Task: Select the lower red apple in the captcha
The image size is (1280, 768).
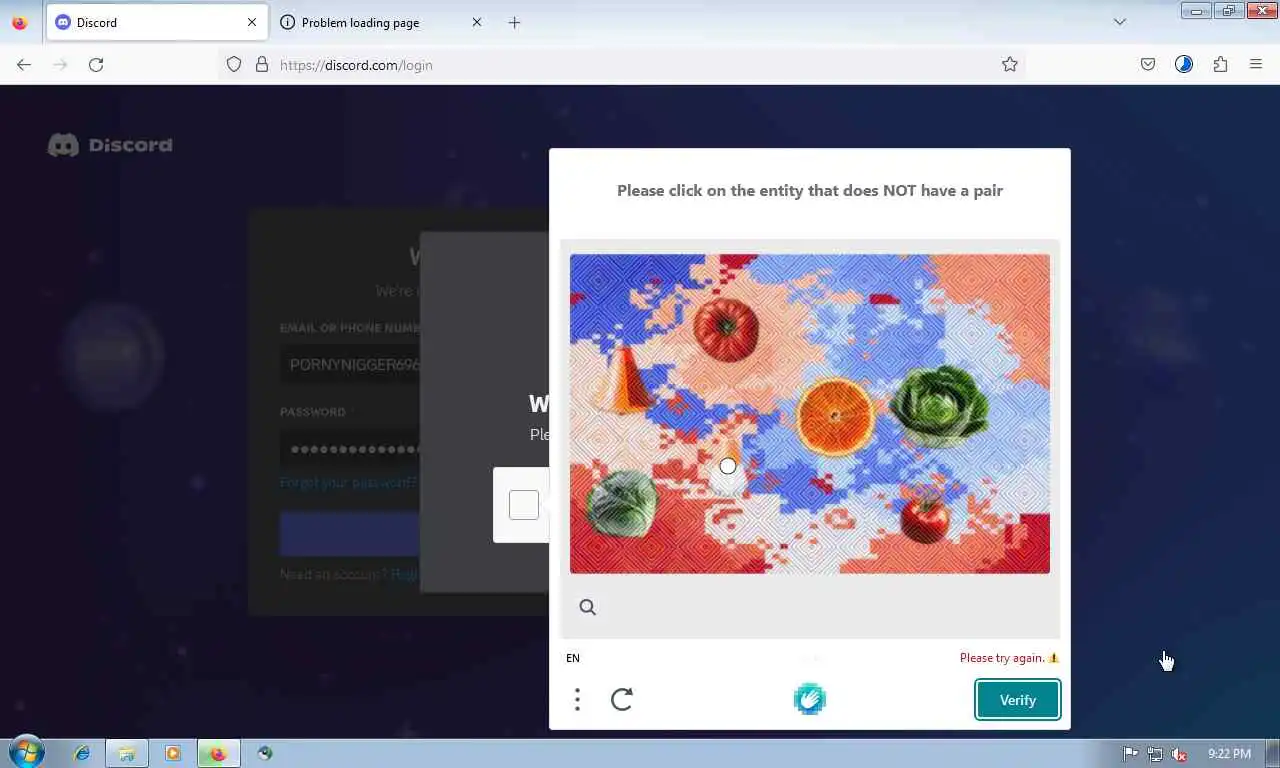Action: [925, 517]
